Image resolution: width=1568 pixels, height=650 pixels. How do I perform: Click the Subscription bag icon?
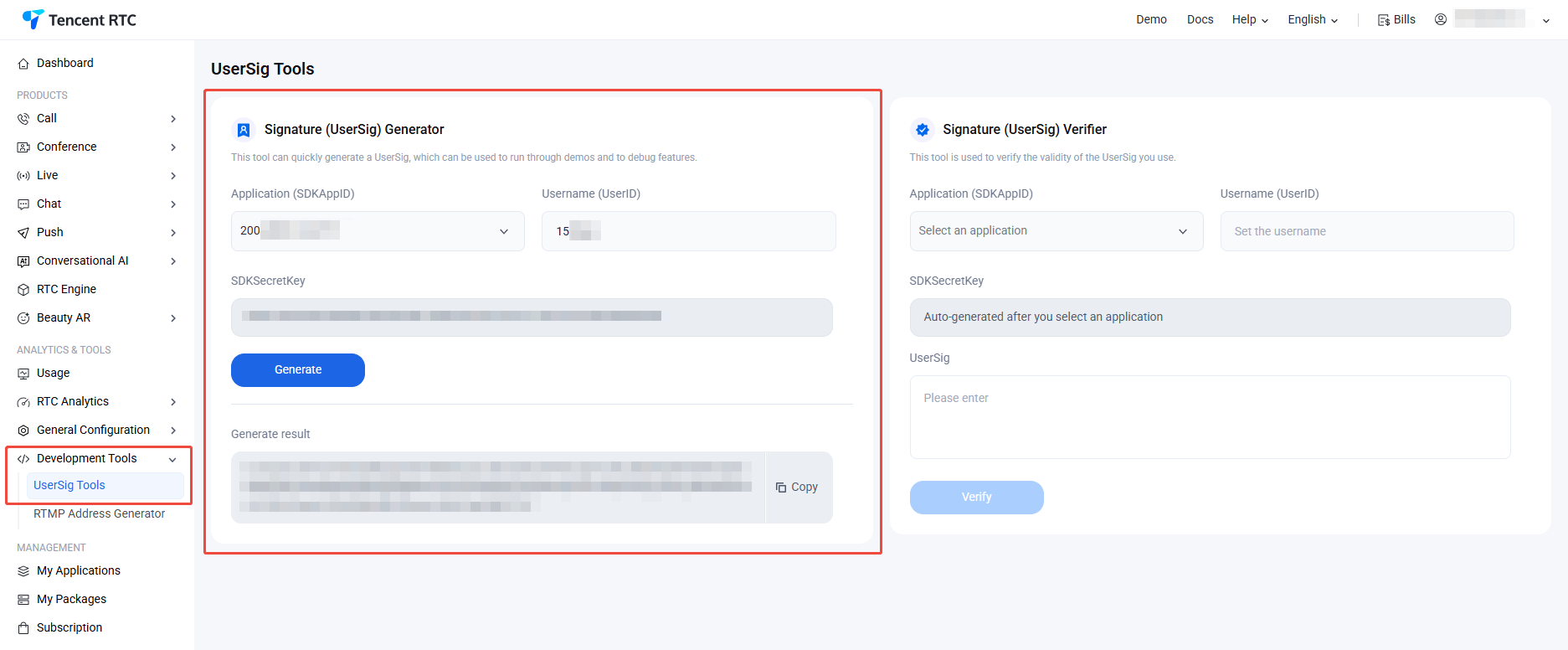[23, 628]
